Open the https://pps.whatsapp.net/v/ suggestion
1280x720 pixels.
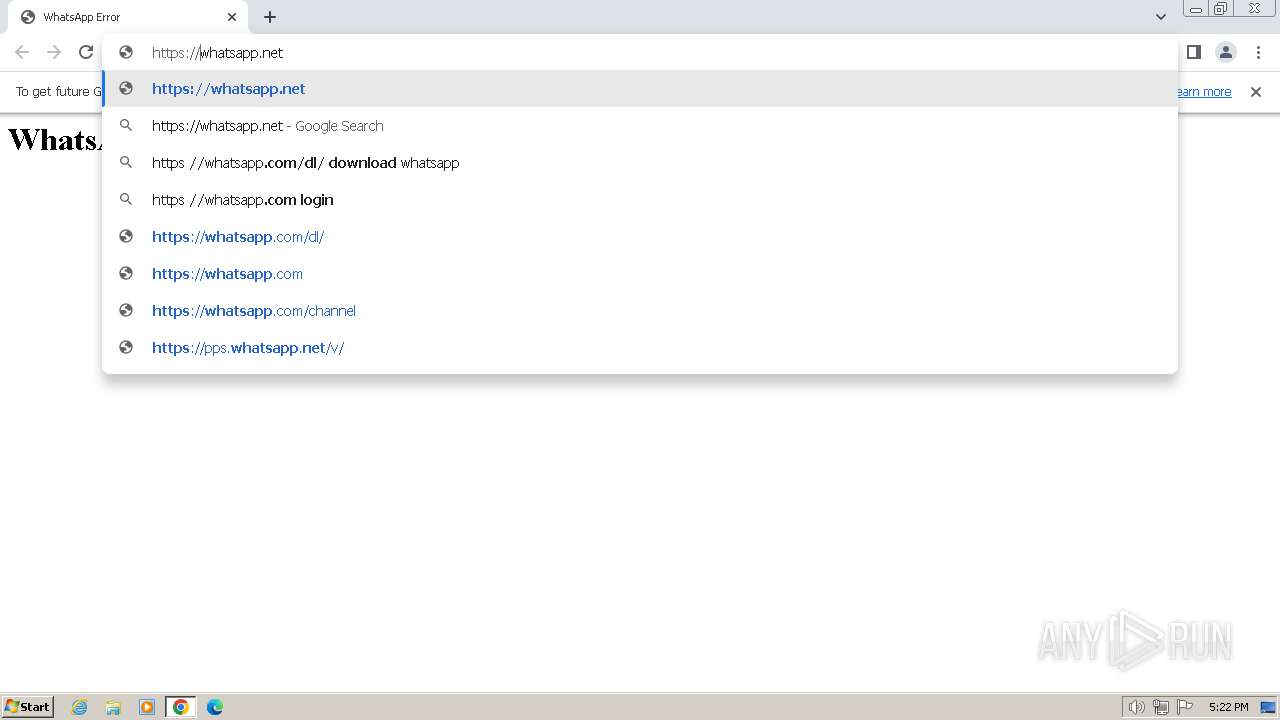pyautogui.click(x=640, y=348)
